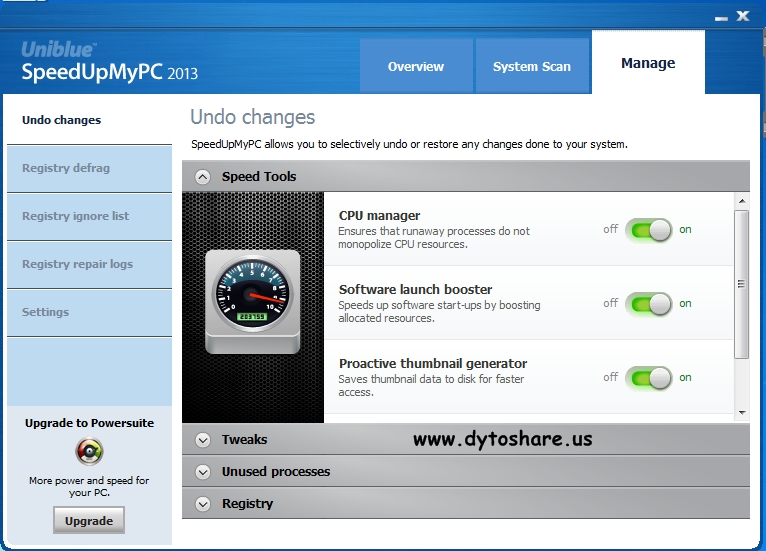Image resolution: width=766 pixels, height=551 pixels.
Task: Click the 'on' label beside Proactive thumbnail generator
Action: click(685, 378)
